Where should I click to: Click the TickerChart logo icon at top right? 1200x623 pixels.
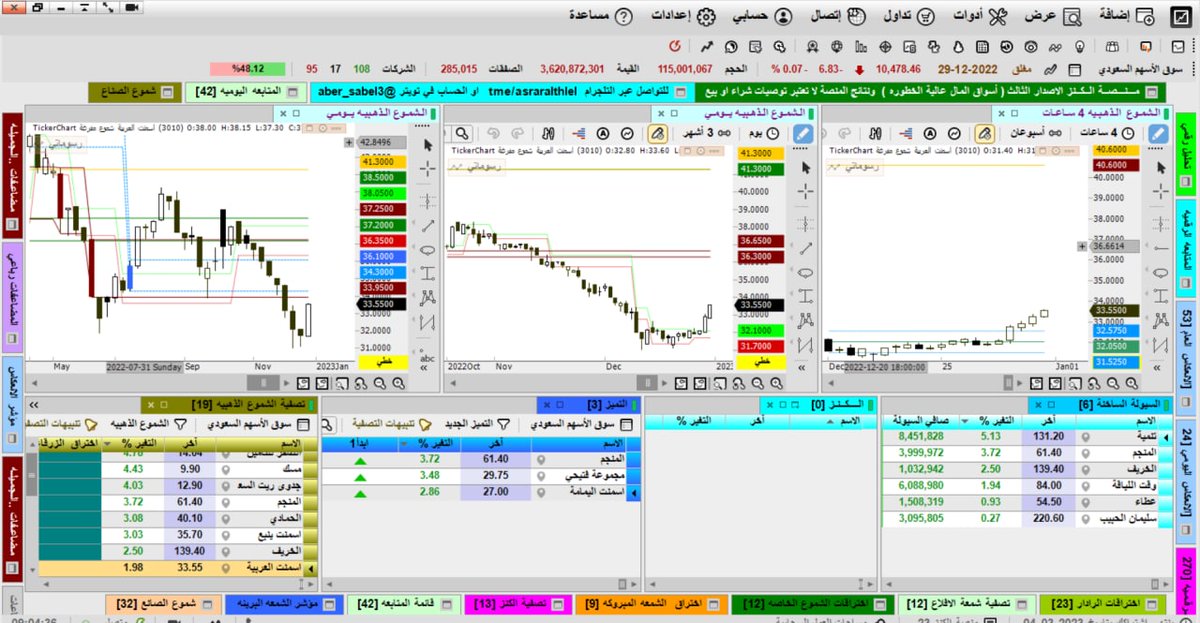coord(1179,17)
